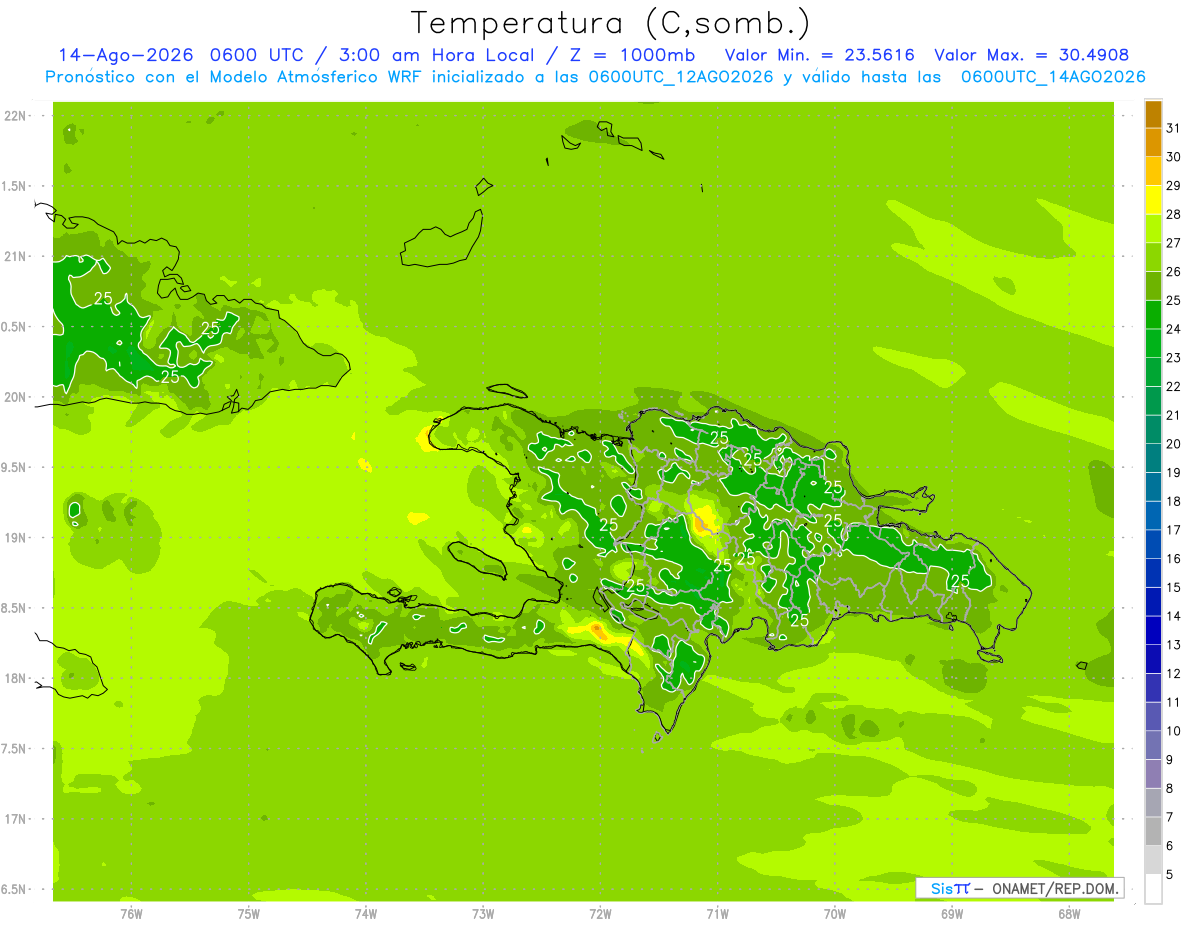Click the '22N' latitude axis label
Screen dimensions: 1200x927
tap(15, 116)
